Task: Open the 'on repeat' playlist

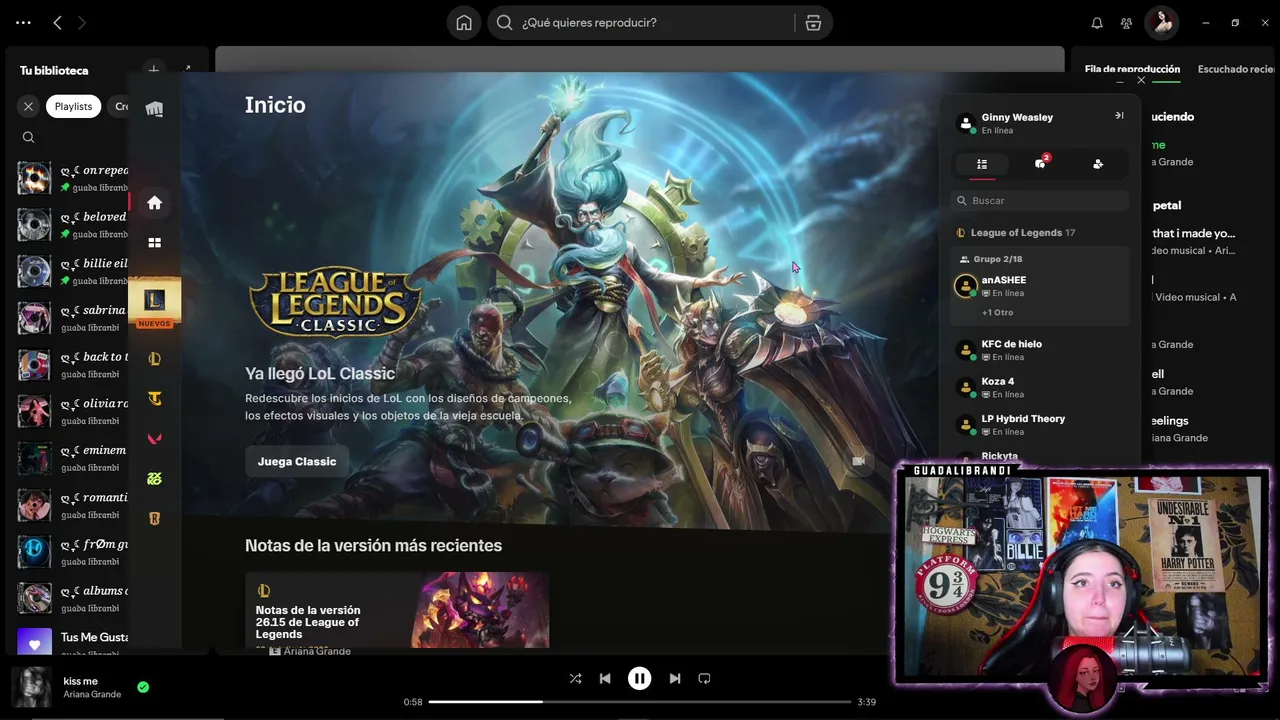Action: 72,178
